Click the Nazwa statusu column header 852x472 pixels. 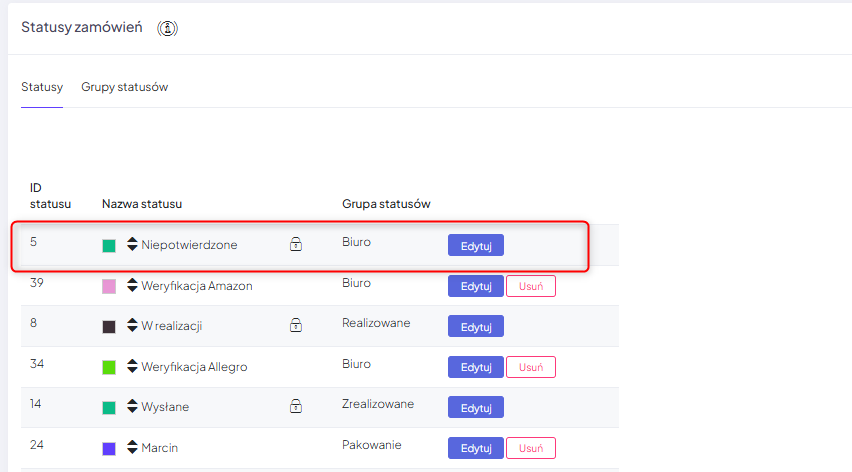[x=142, y=204]
